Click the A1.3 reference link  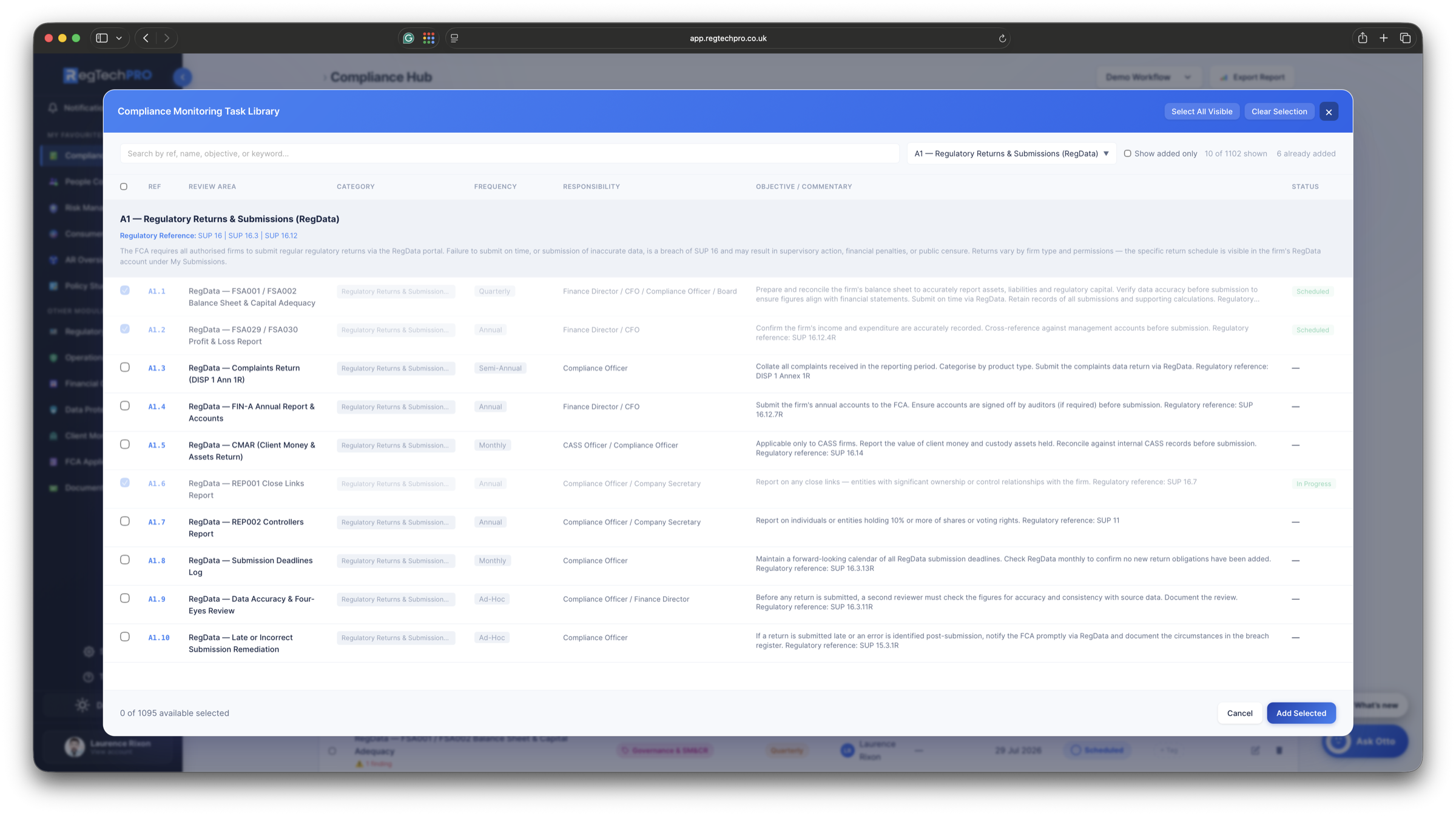tap(157, 368)
